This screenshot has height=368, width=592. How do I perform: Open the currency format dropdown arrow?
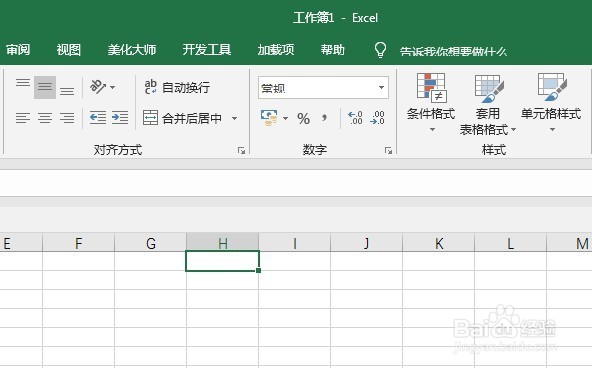click(285, 119)
